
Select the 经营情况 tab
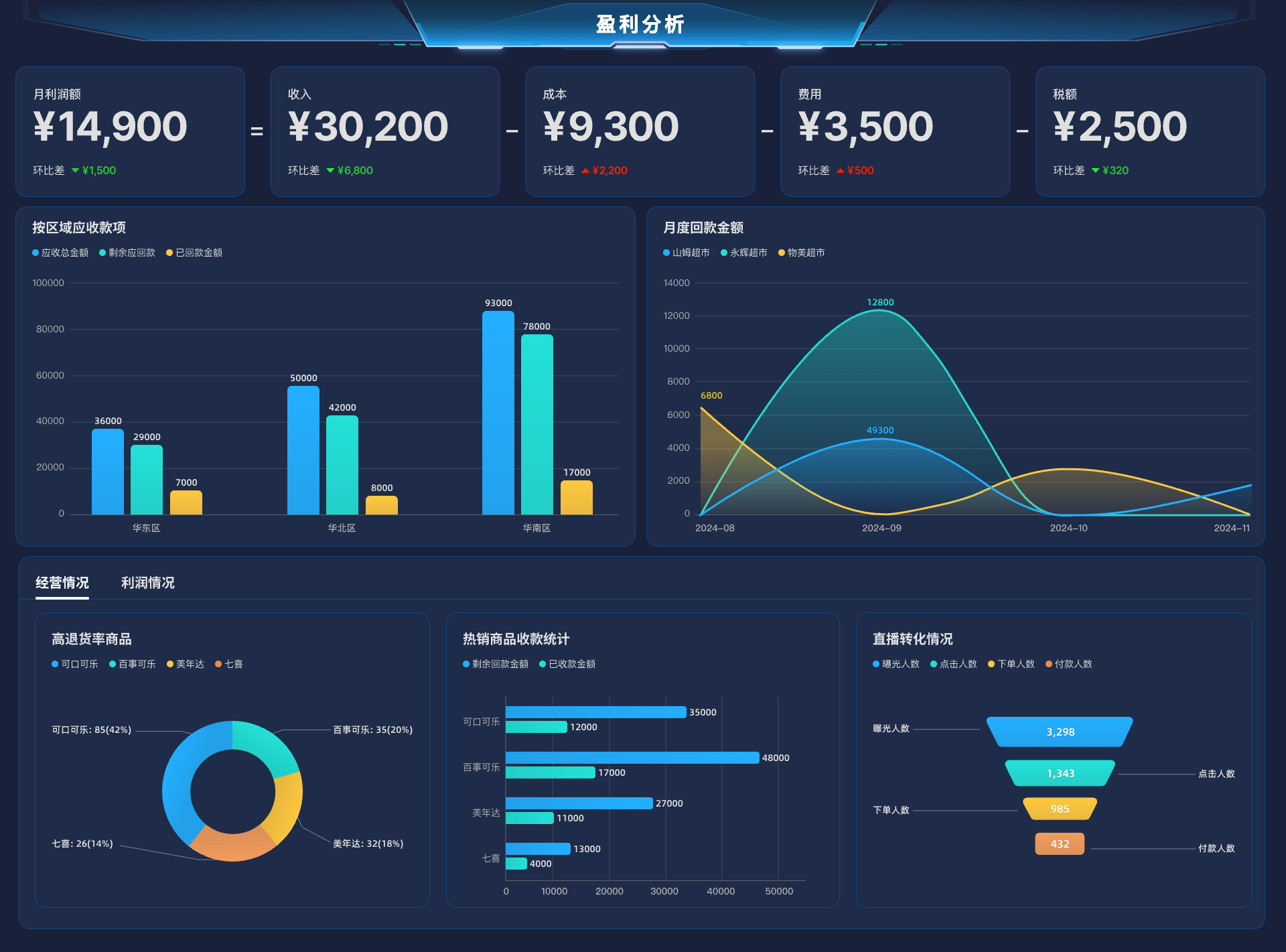click(62, 583)
